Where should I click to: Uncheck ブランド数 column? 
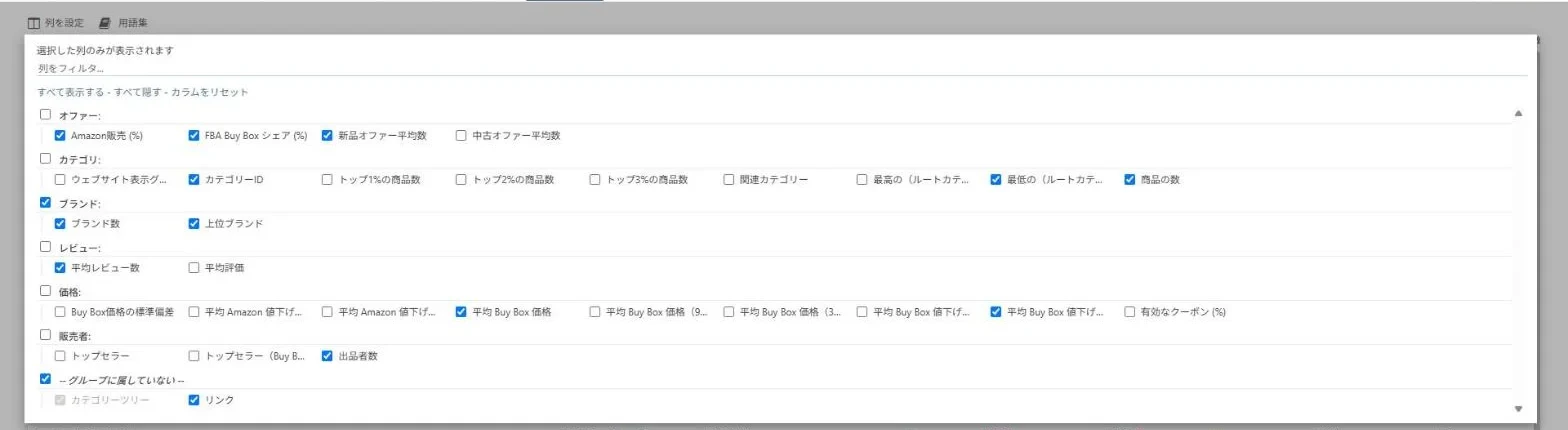[60, 223]
